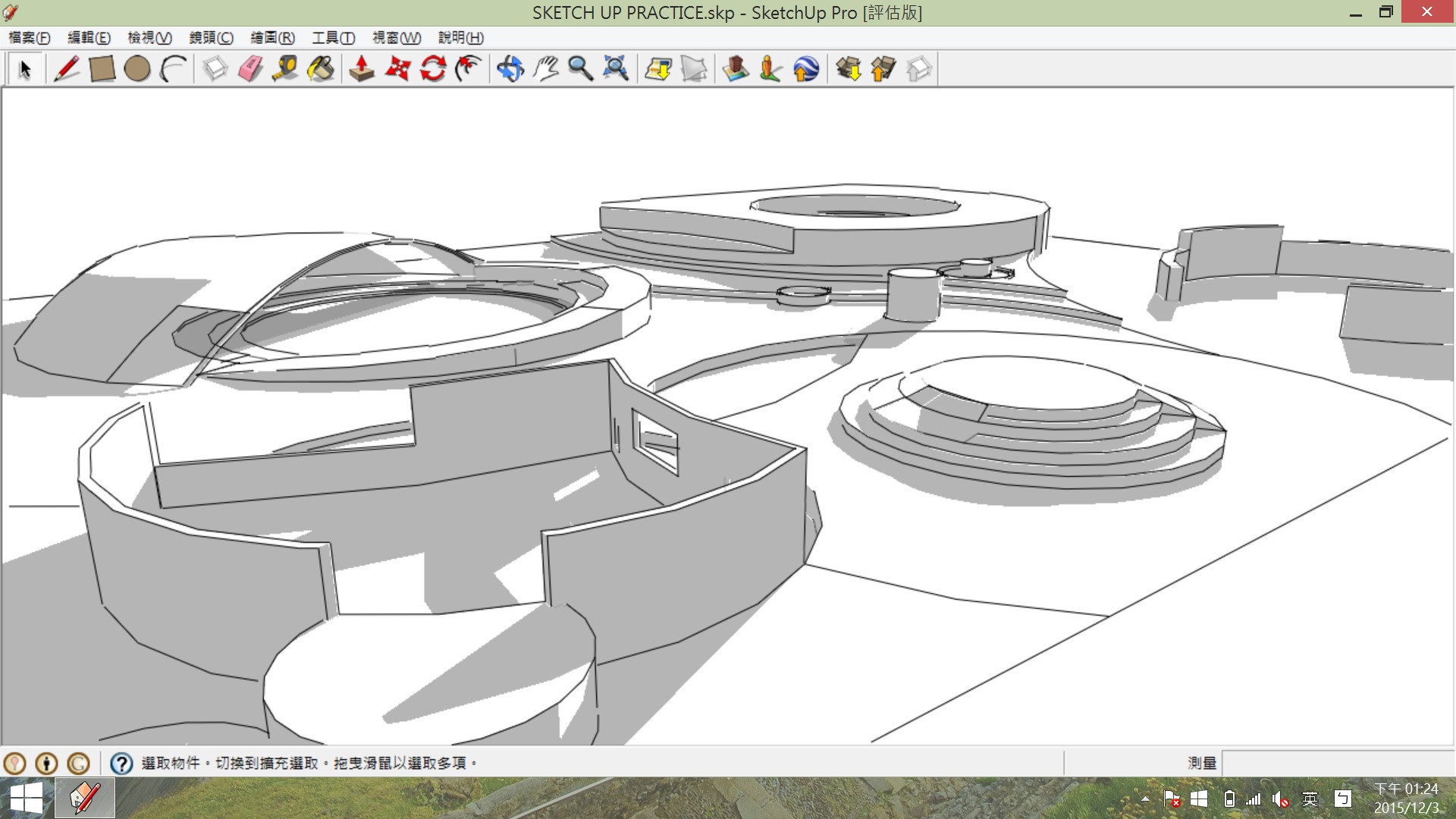1456x819 pixels.
Task: Activate the Push/Pull tool
Action: click(x=362, y=69)
